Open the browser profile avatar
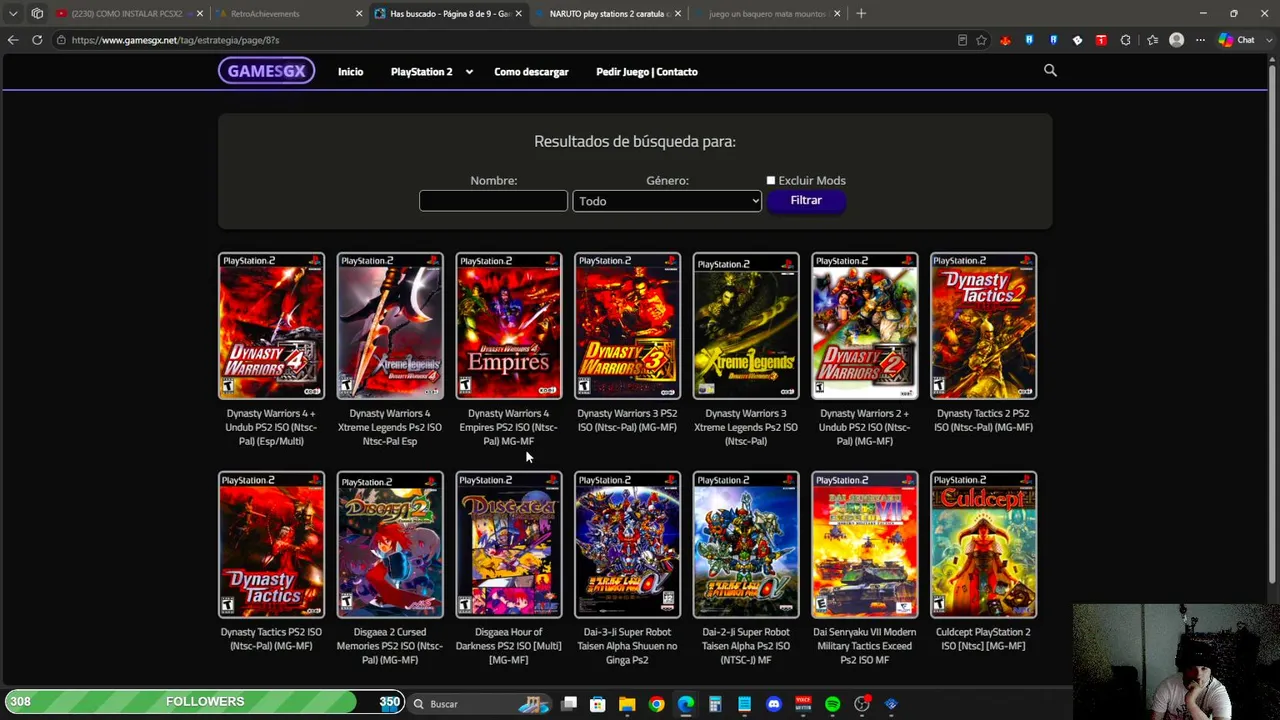This screenshot has width=1280, height=720. (1176, 40)
